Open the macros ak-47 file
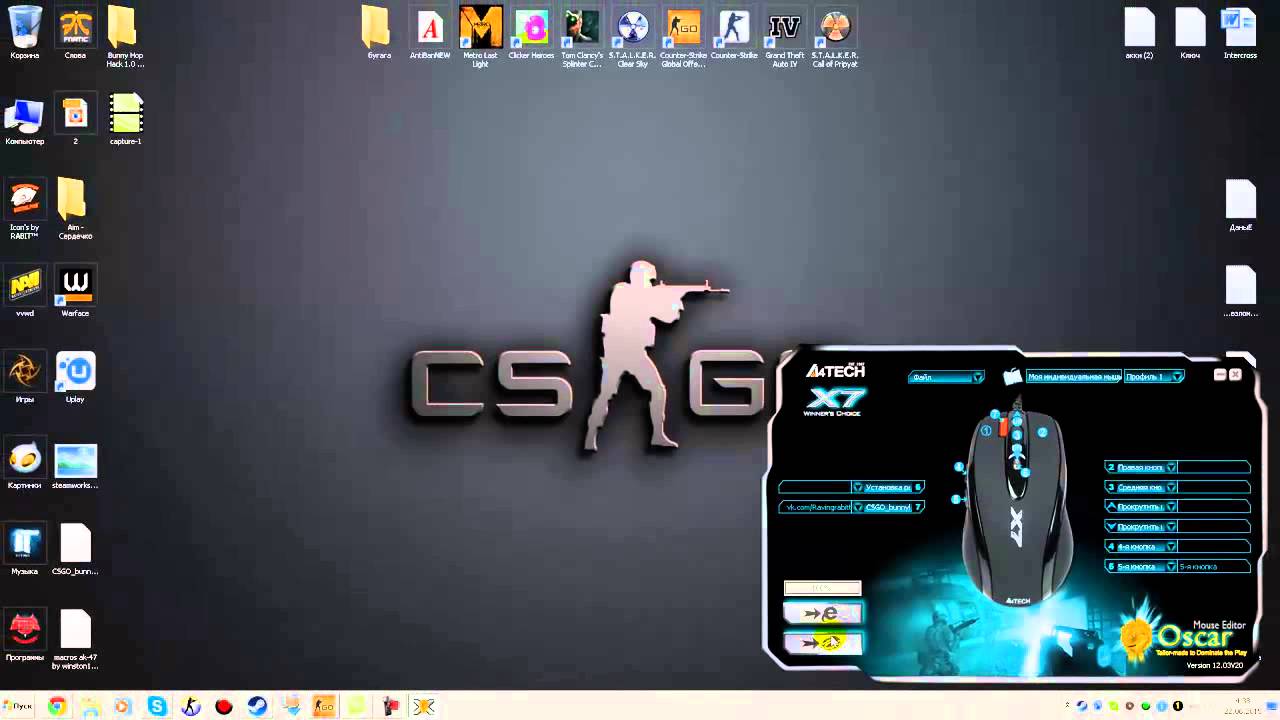 point(75,640)
